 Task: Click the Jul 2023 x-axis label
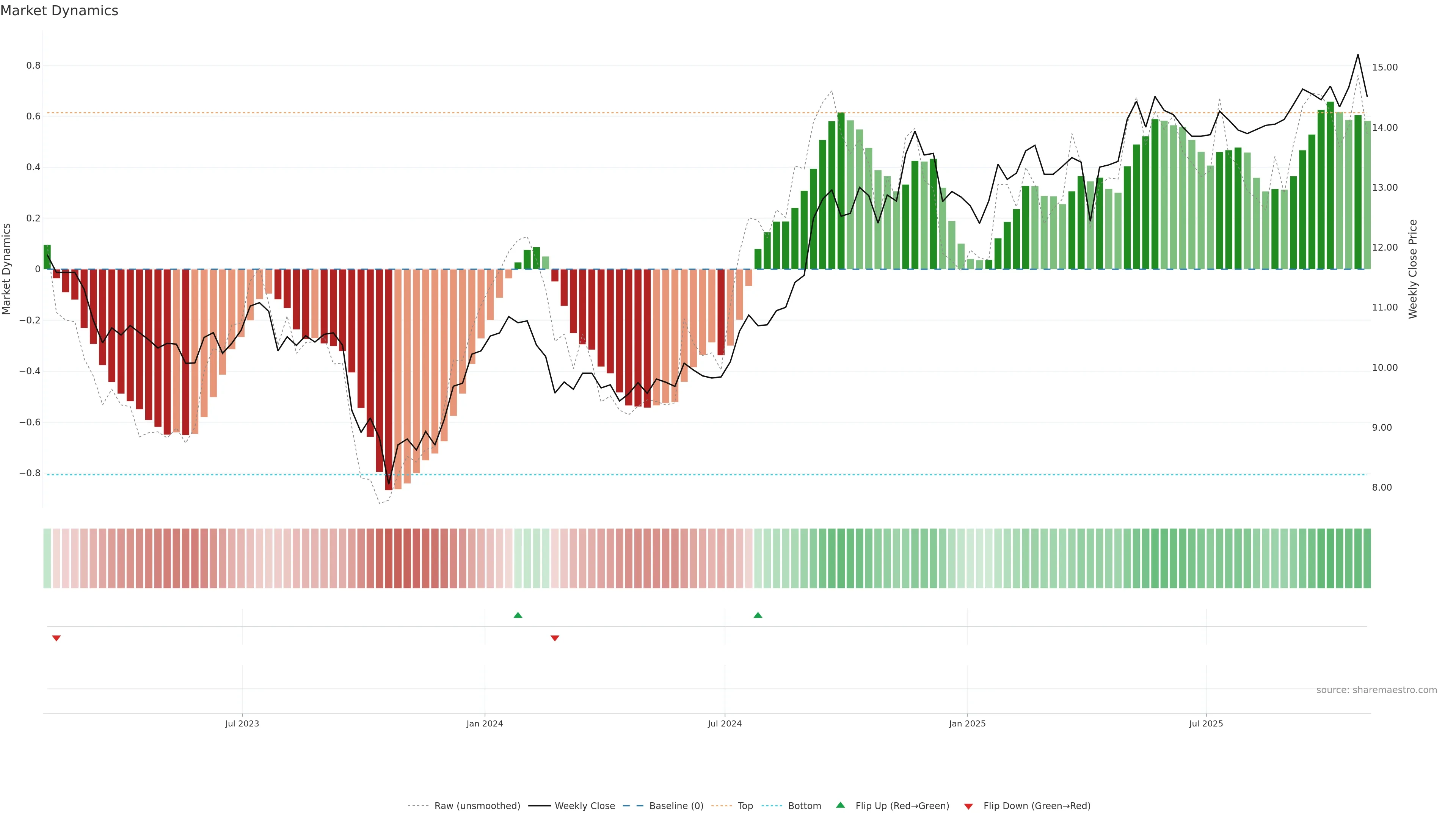(x=242, y=723)
